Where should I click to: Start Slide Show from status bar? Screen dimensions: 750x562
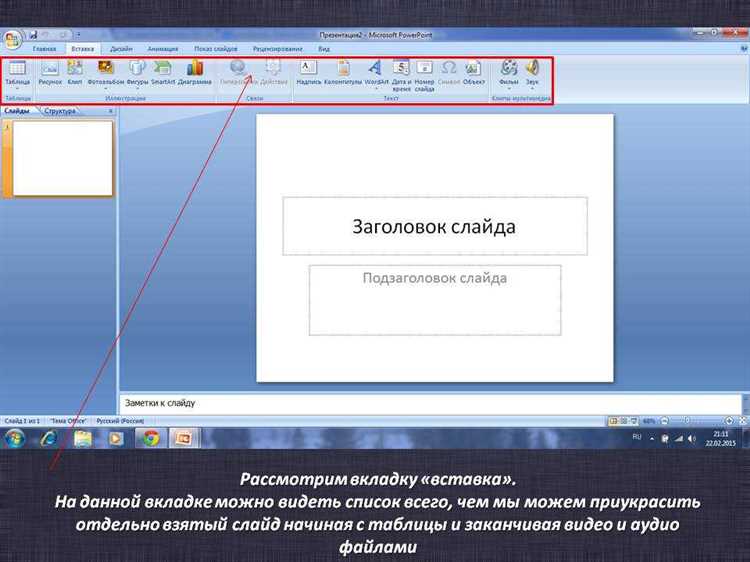click(x=634, y=421)
